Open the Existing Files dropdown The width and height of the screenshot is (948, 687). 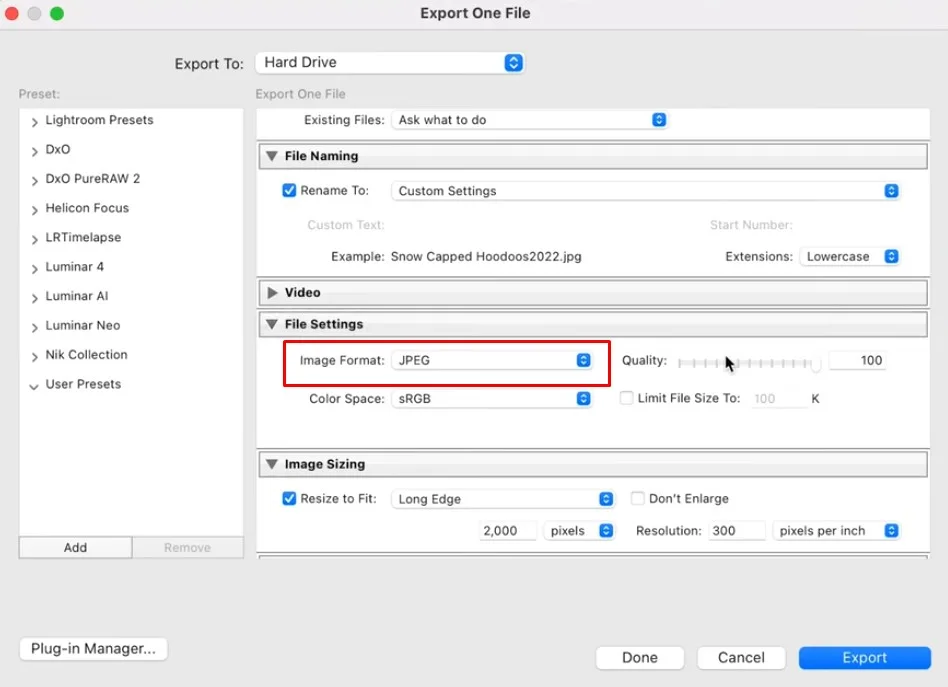point(530,120)
